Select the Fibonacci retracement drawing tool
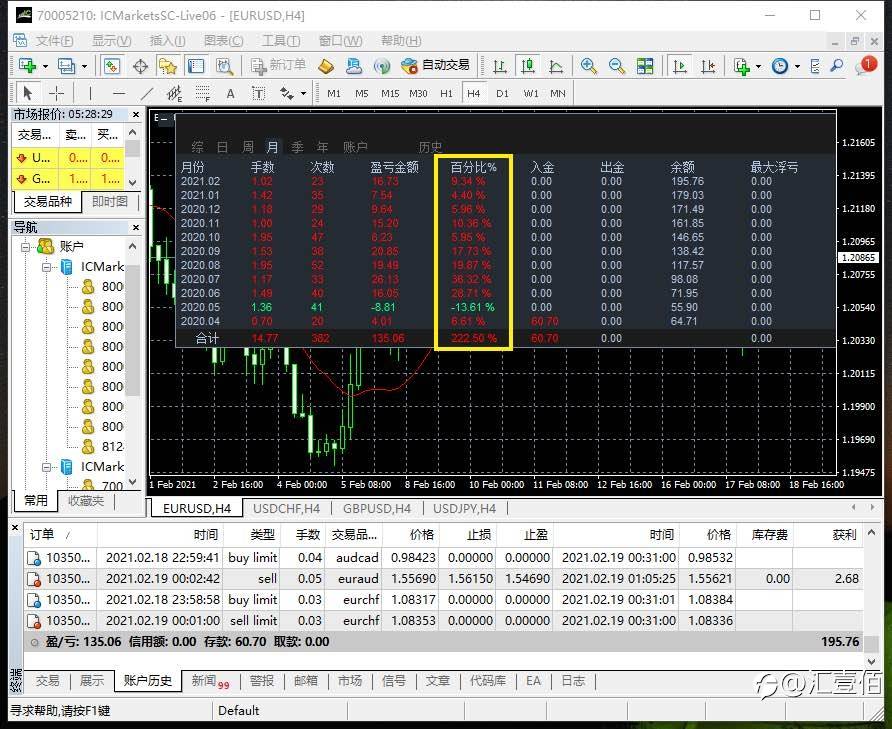Viewport: 892px width, 729px height. pyautogui.click(x=203, y=93)
